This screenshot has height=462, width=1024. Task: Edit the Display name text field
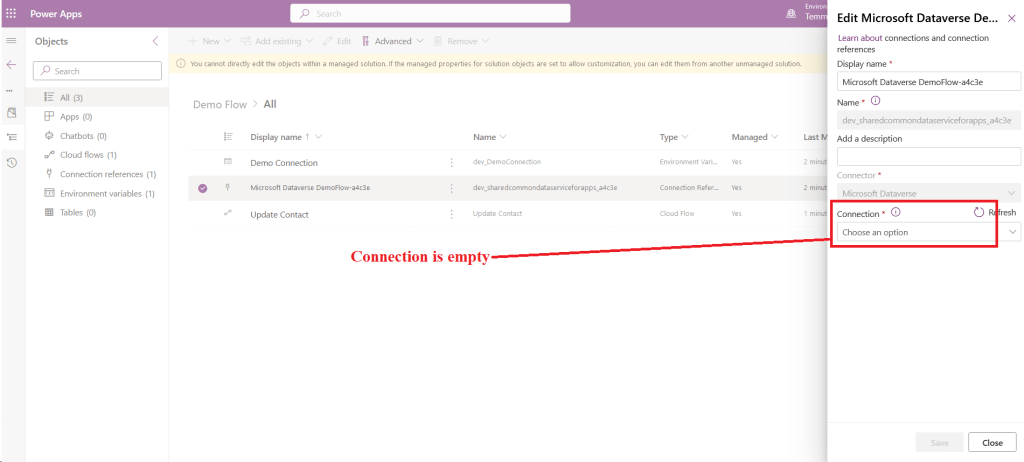tap(929, 82)
